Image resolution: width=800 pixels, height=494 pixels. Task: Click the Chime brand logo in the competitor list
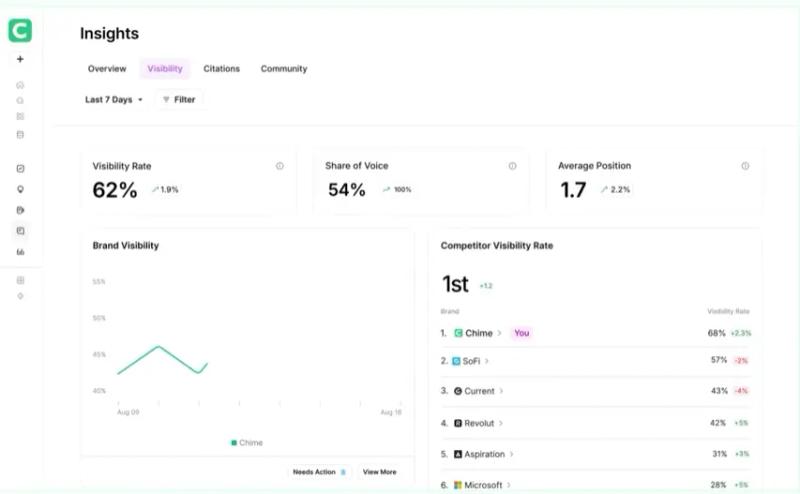click(458, 333)
